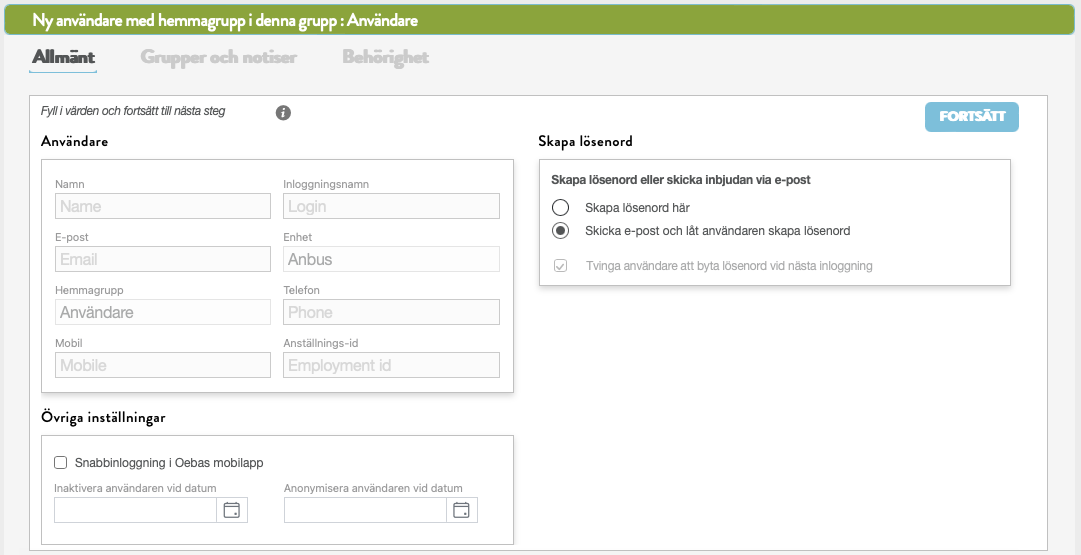The height and width of the screenshot is (555, 1081).
Task: Select the Allmänt tab
Action: pos(63,57)
